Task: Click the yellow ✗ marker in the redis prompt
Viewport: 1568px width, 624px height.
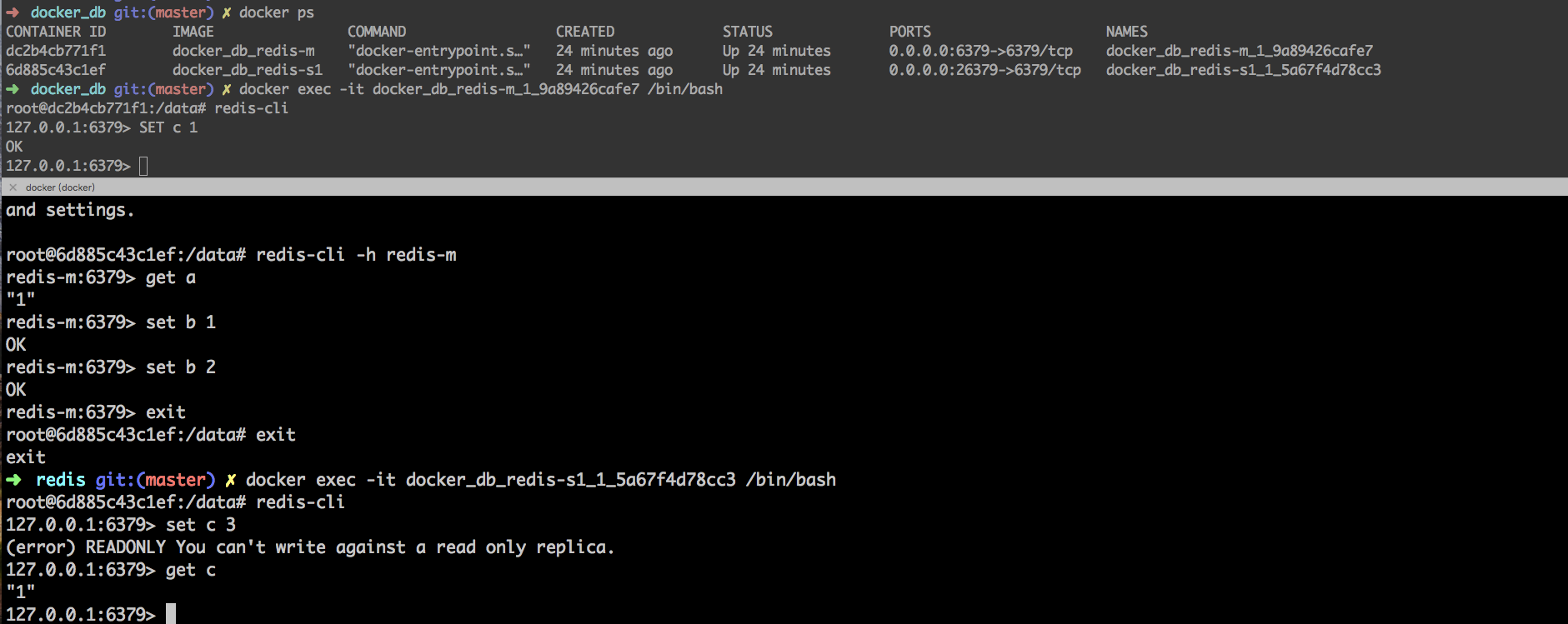Action: pyautogui.click(x=230, y=480)
